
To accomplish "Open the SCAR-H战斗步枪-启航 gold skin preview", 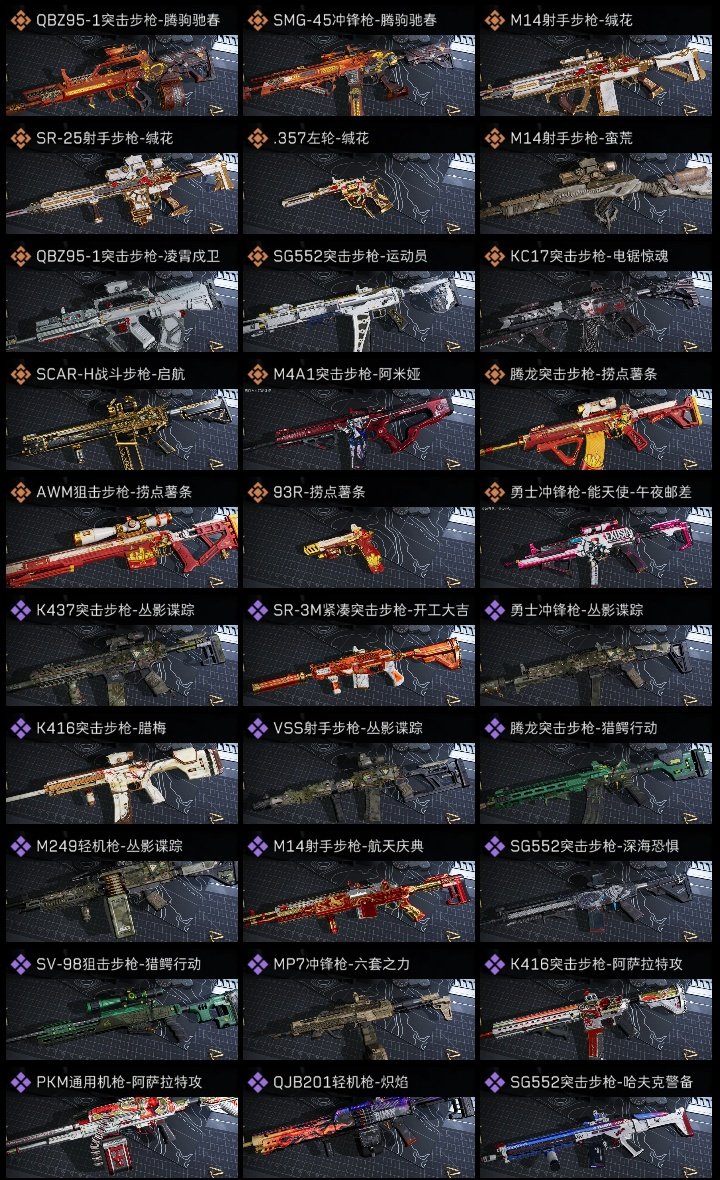I will coord(122,430).
